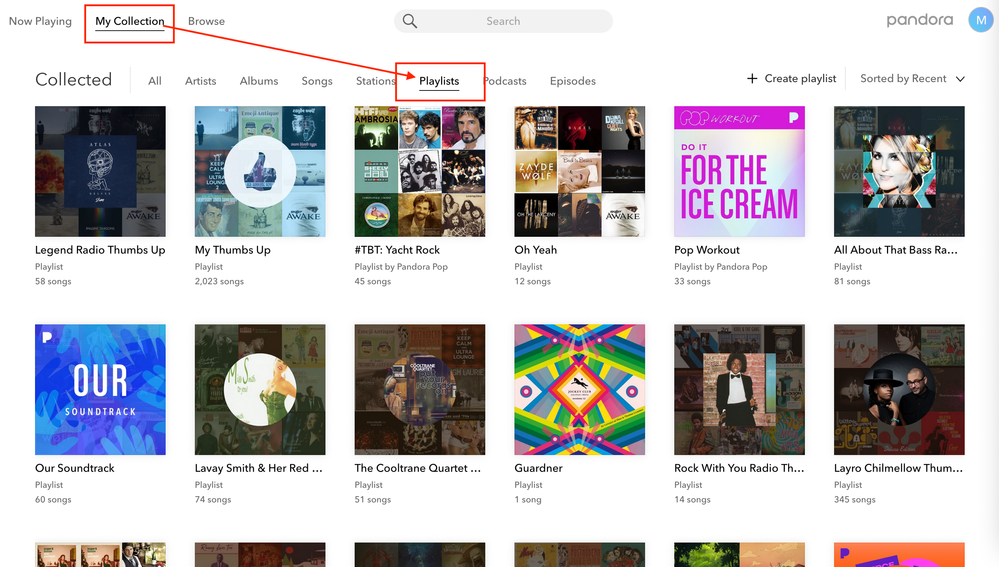Select the Episodes filter
The width and height of the screenshot is (999, 567).
[x=572, y=81]
